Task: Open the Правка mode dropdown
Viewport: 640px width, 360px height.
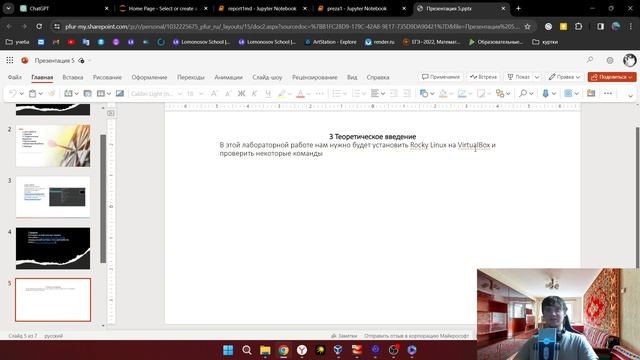Action: tap(564, 77)
